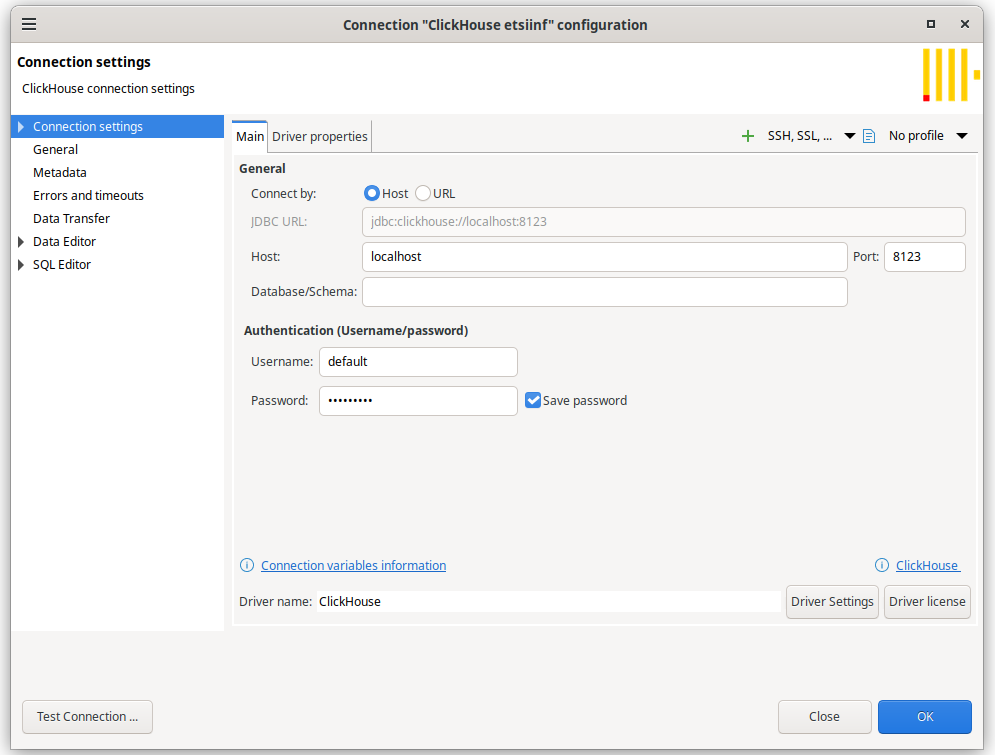The image size is (995, 755).
Task: Click the Port input field
Action: [x=925, y=257]
